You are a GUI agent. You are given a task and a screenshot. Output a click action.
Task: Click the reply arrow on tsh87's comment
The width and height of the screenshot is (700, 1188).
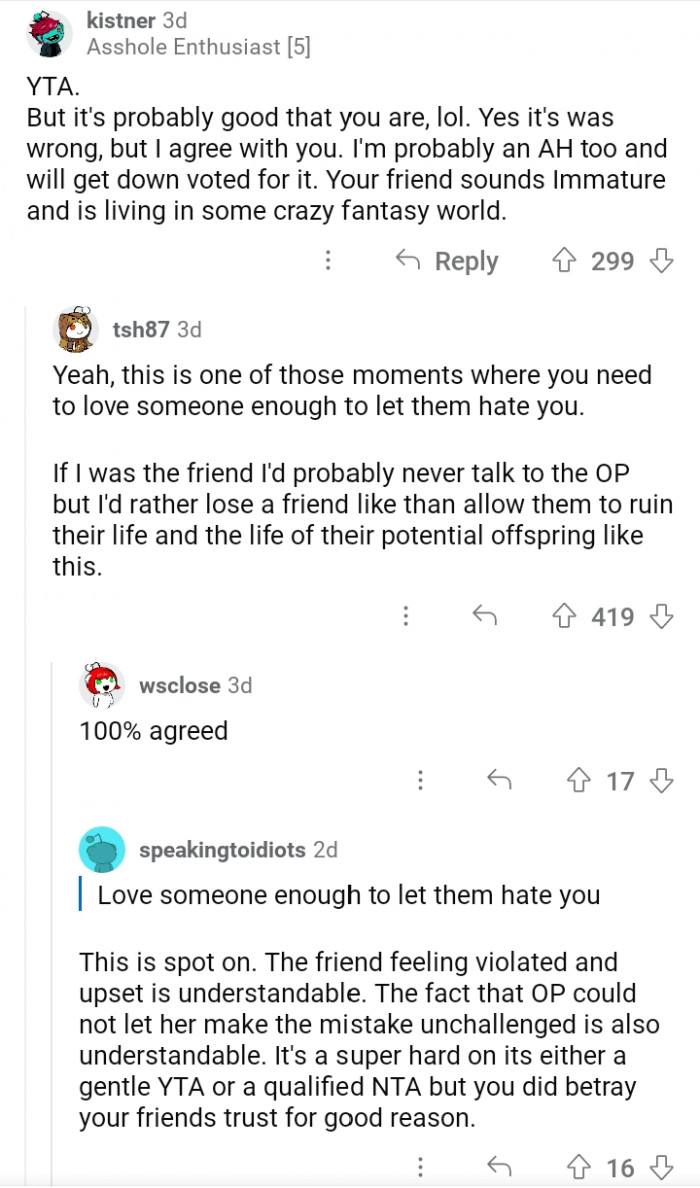click(x=487, y=617)
